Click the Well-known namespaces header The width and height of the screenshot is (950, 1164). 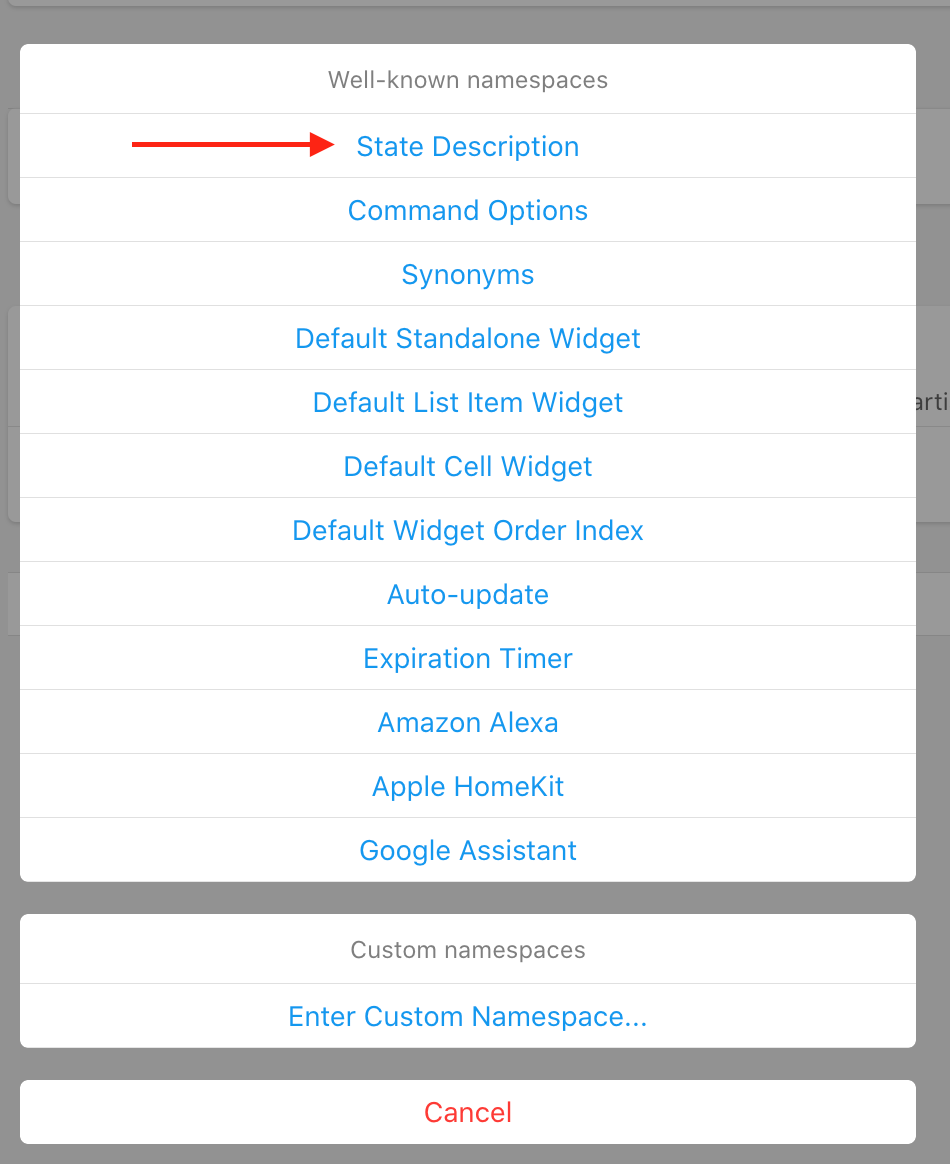(x=468, y=80)
